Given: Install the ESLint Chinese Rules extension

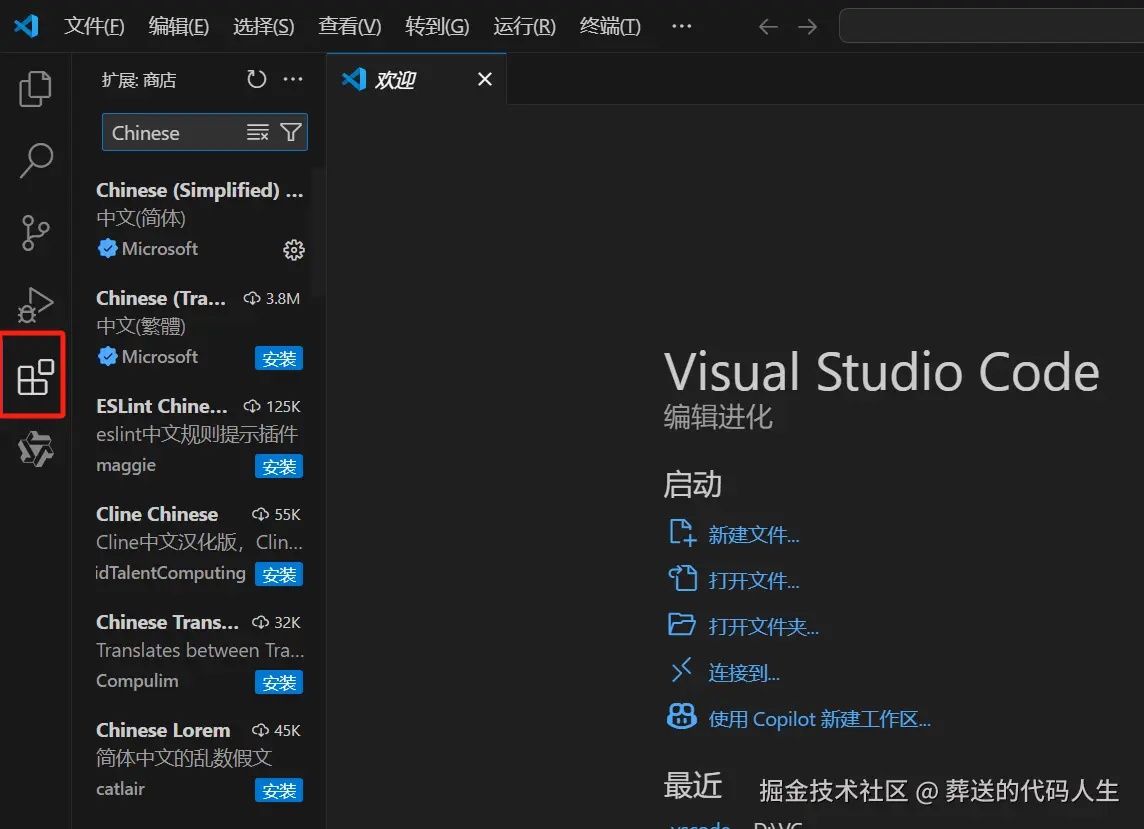Looking at the screenshot, I should (x=279, y=466).
